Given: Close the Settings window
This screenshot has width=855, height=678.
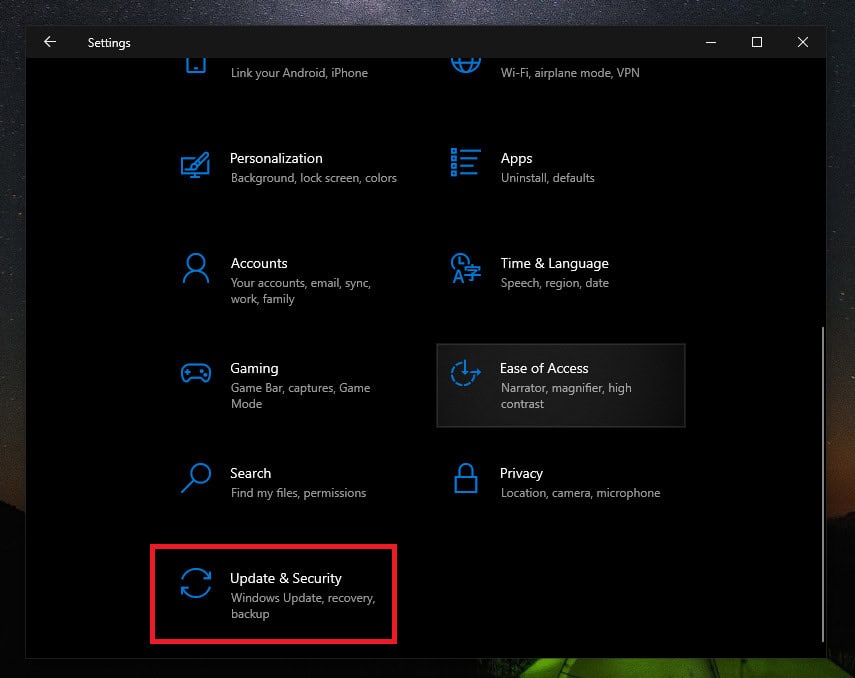Looking at the screenshot, I should point(803,42).
